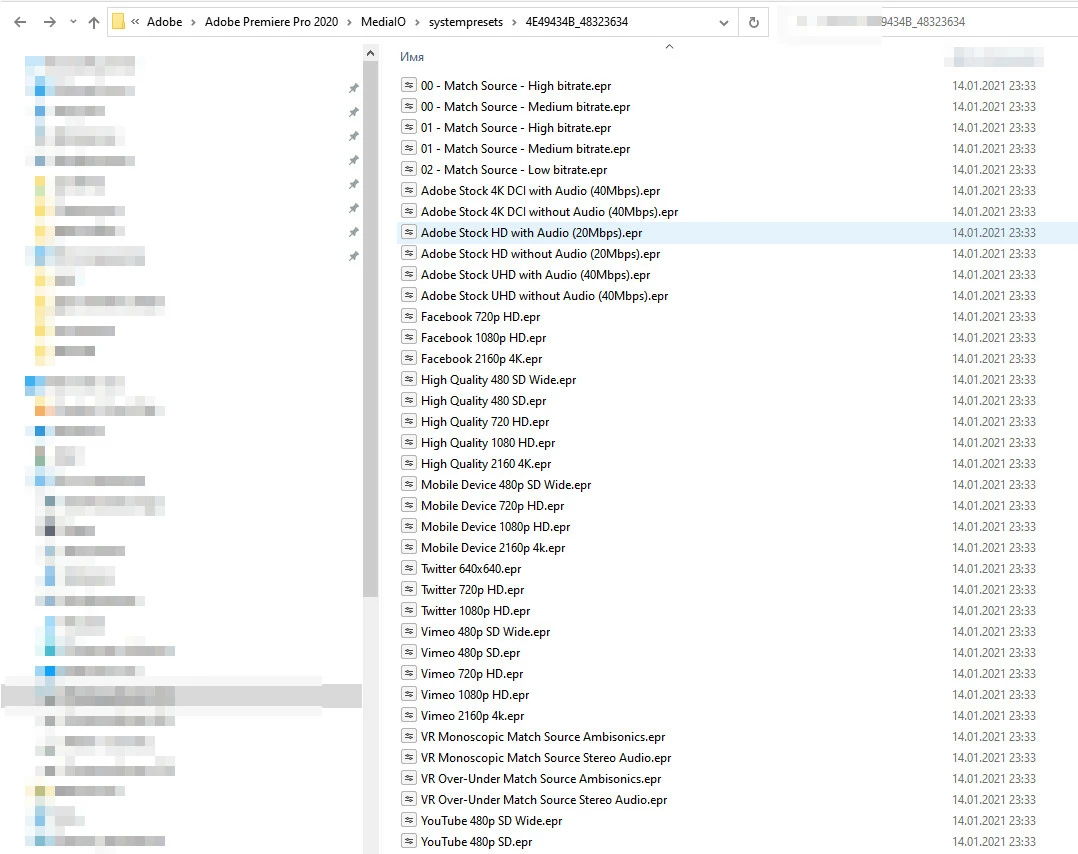
Task: Expand subfolders chevron after systempresets breadcrumb
Action: point(514,22)
